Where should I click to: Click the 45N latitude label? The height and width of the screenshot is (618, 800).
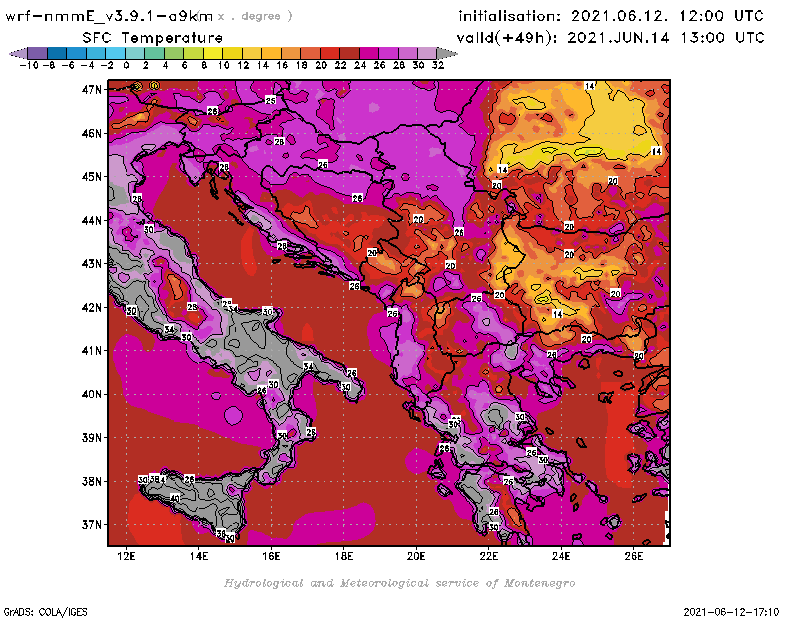click(92, 177)
